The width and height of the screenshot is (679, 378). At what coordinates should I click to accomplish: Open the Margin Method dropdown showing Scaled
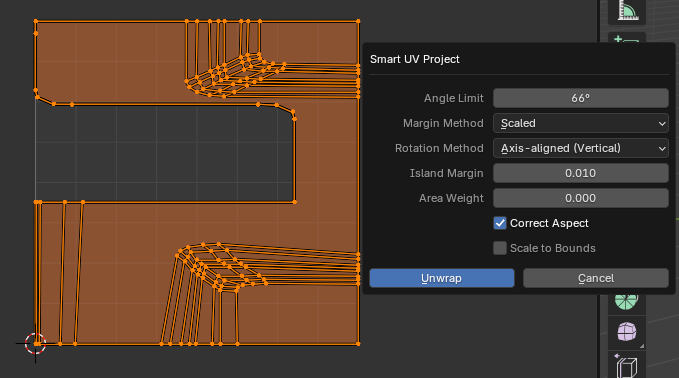(x=581, y=123)
